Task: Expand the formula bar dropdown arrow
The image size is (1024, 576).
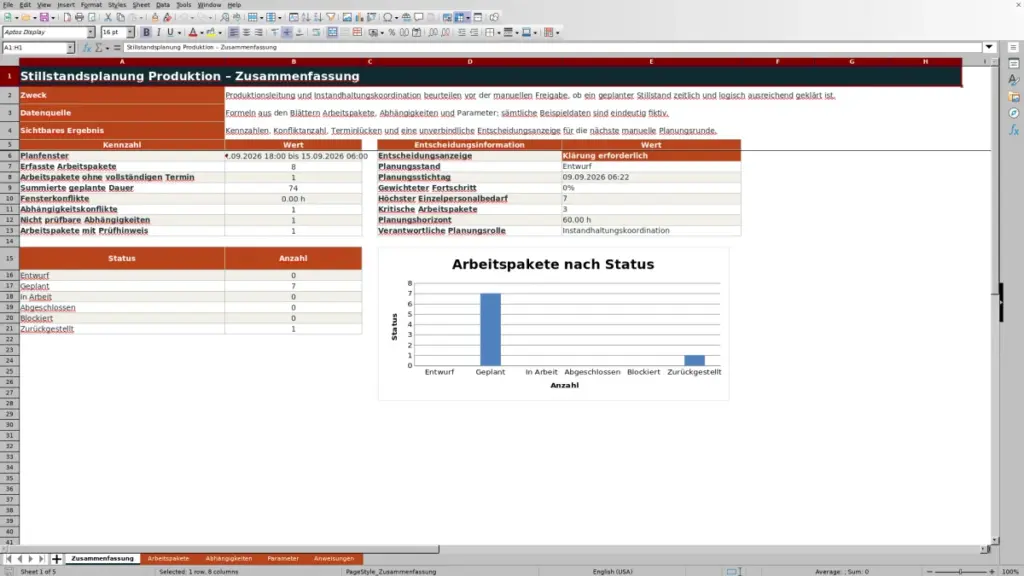Action: point(989,47)
